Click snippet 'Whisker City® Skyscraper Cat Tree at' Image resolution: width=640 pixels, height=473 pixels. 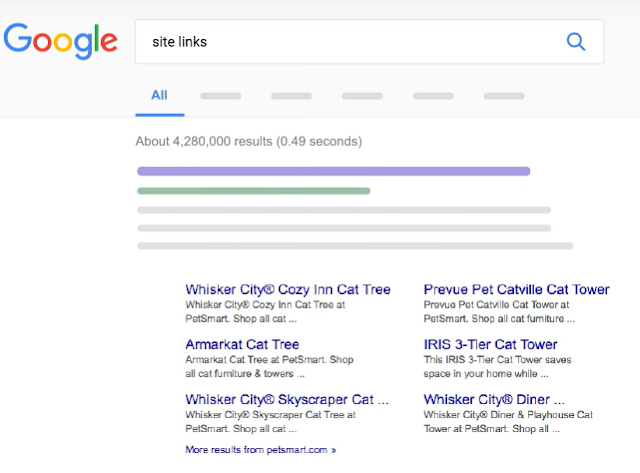click(271, 415)
